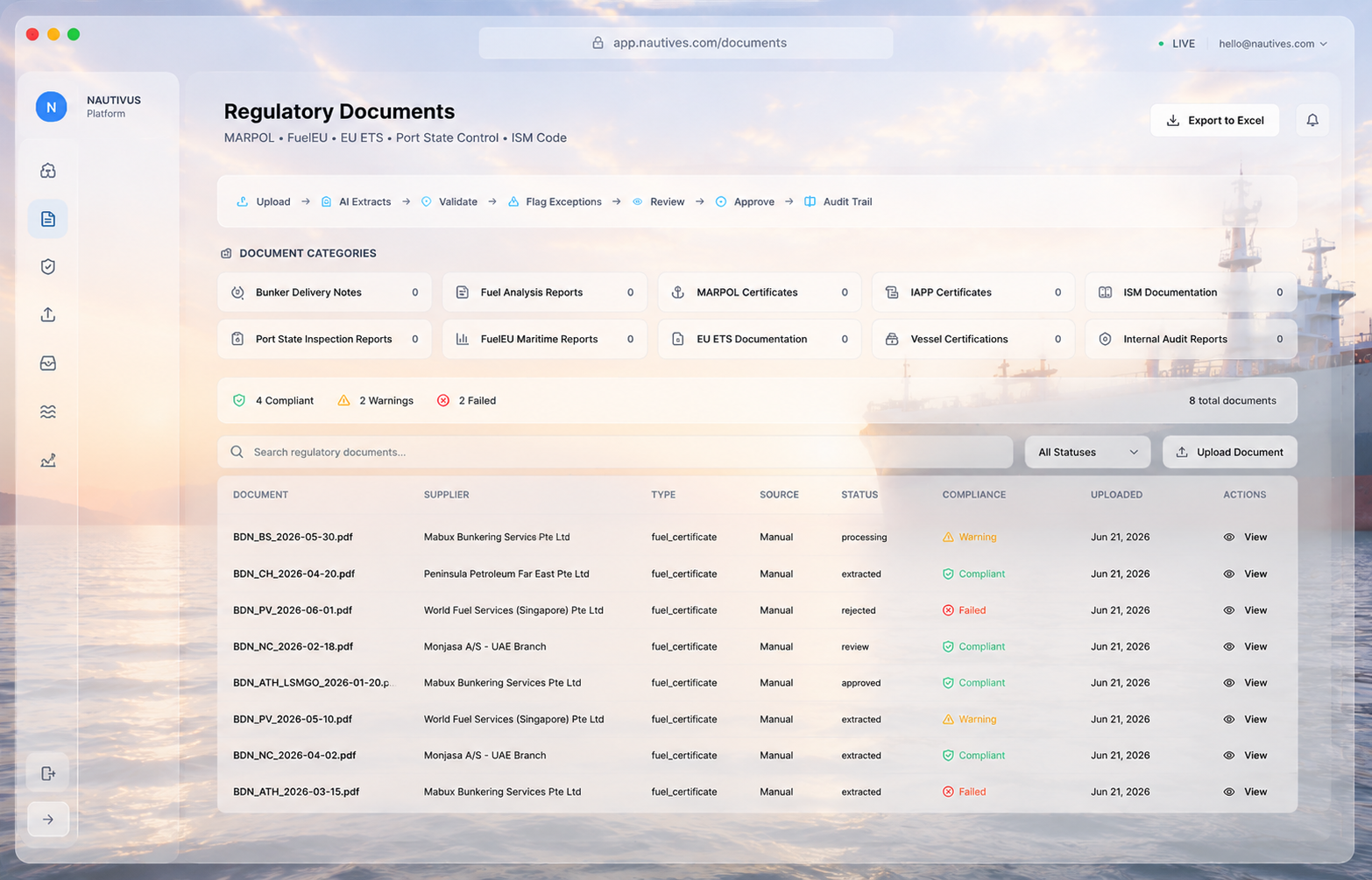Click the Upload Document button
Screen dimensions: 1372x880
pyautogui.click(x=1230, y=452)
